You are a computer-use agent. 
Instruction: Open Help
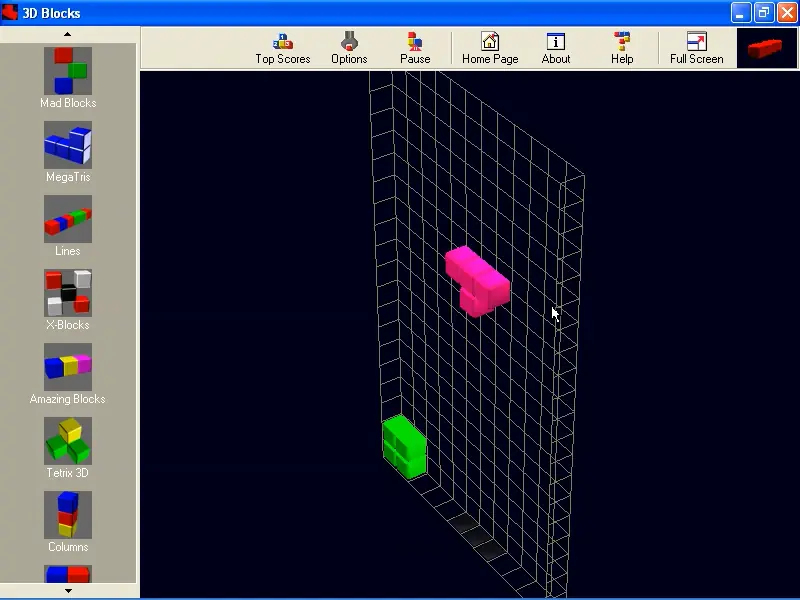point(622,48)
